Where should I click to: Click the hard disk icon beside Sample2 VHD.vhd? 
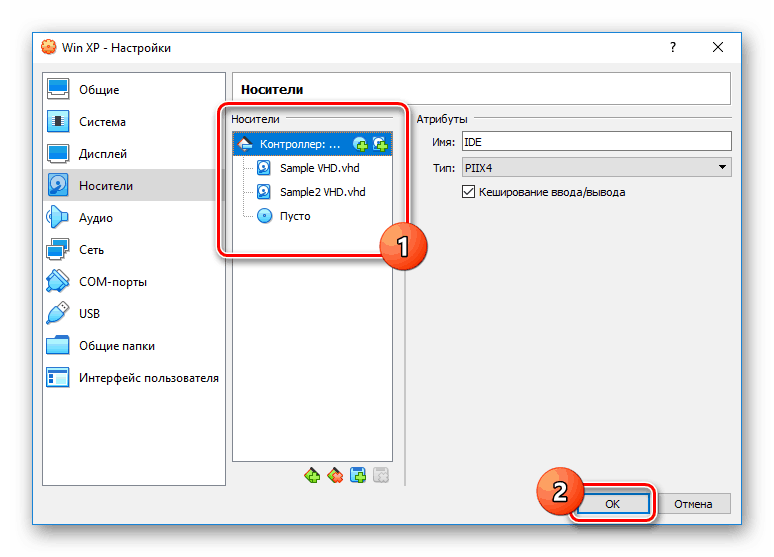pos(264,192)
